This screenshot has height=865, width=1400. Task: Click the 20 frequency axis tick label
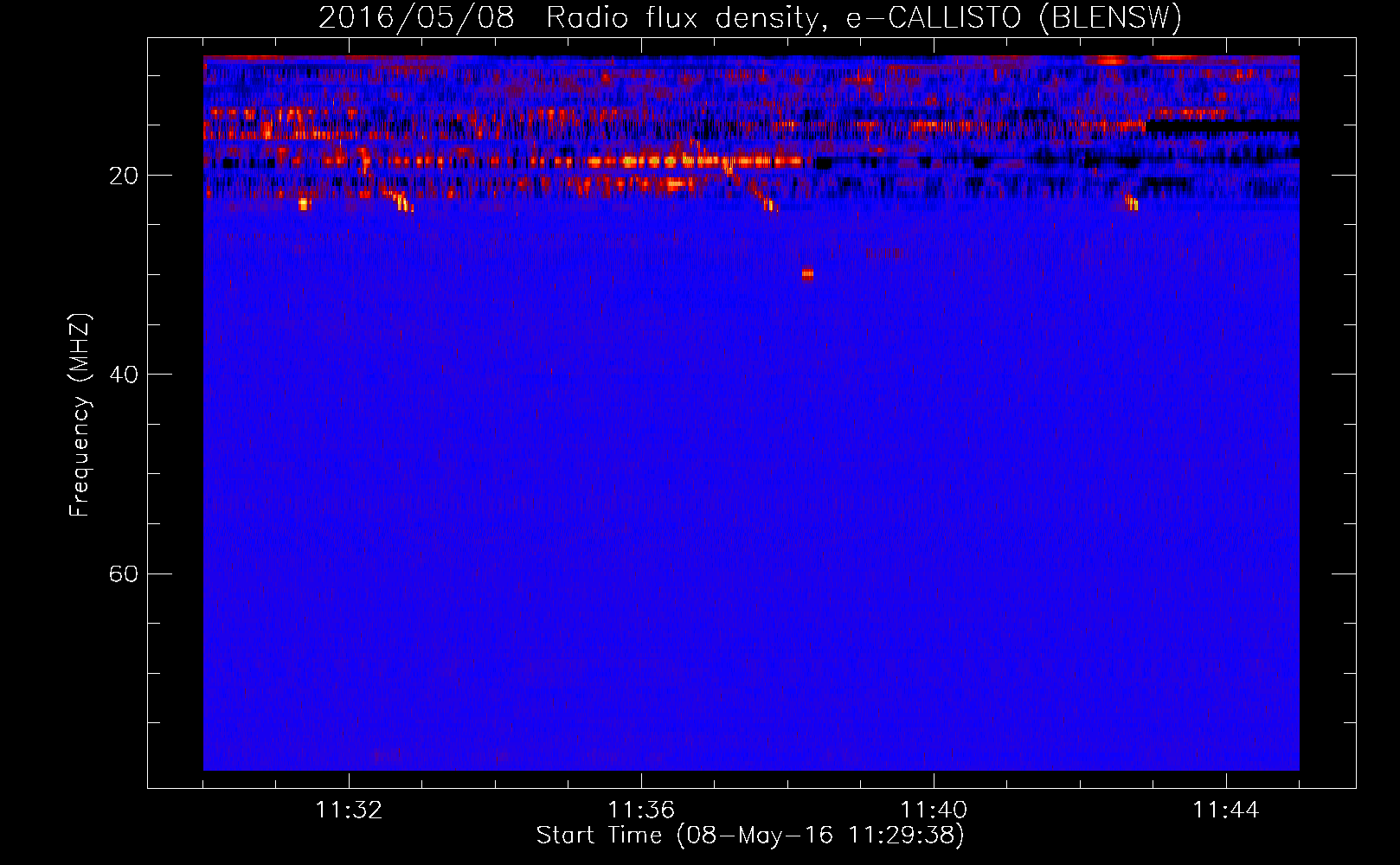click(x=124, y=176)
